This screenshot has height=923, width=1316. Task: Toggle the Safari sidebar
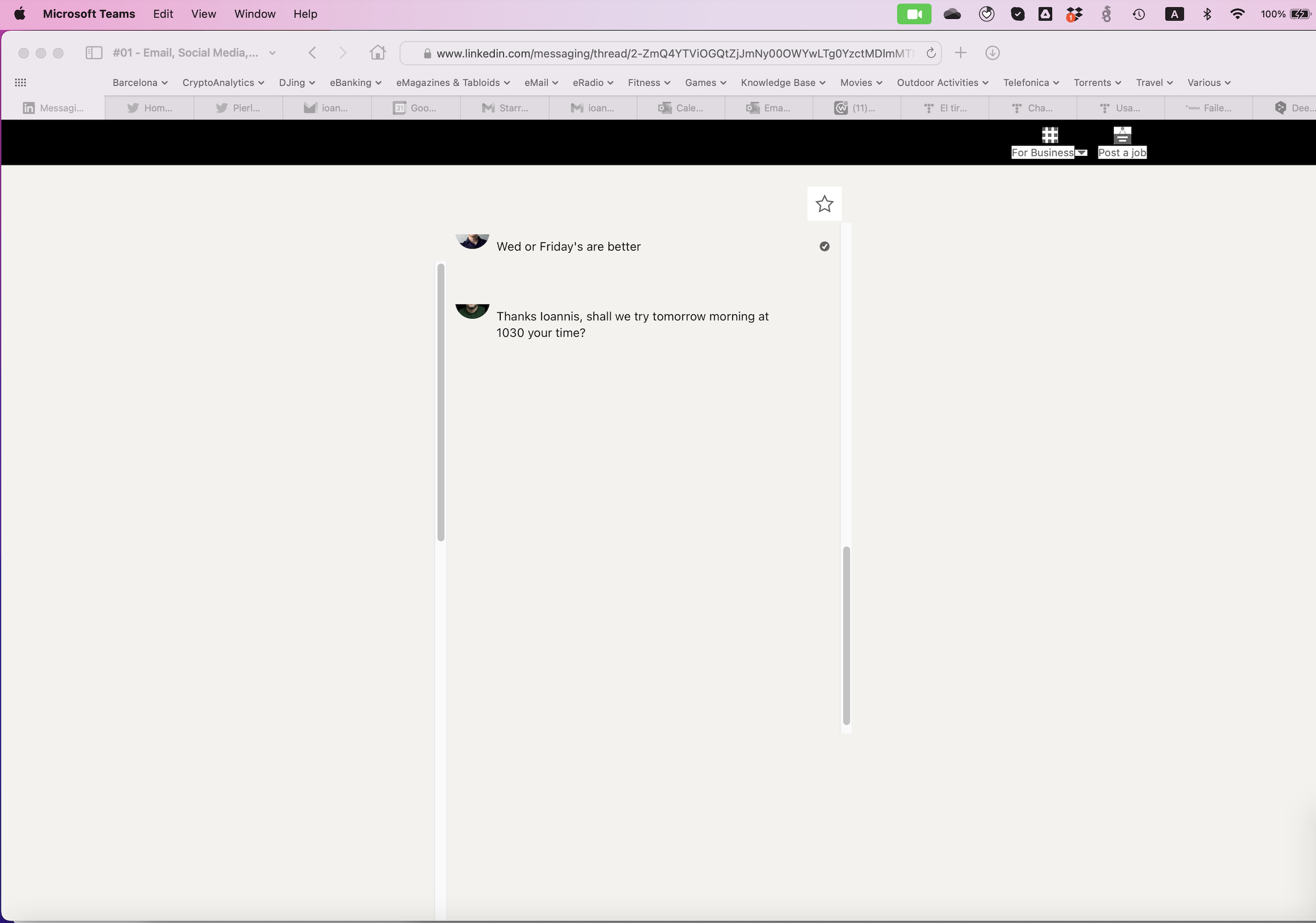[x=93, y=53]
